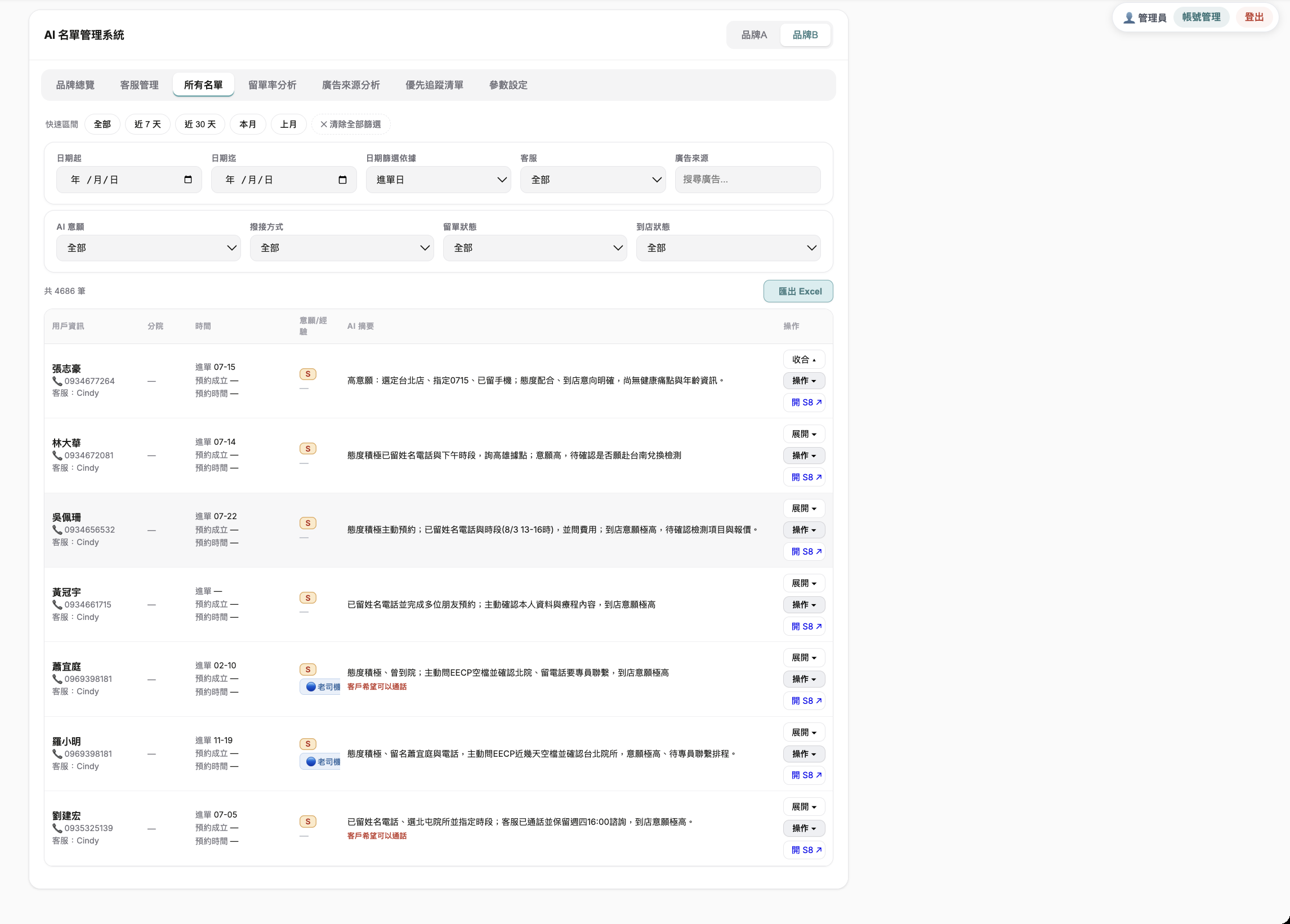
Task: Open the calendar picker in 日期起 field
Action: [188, 180]
